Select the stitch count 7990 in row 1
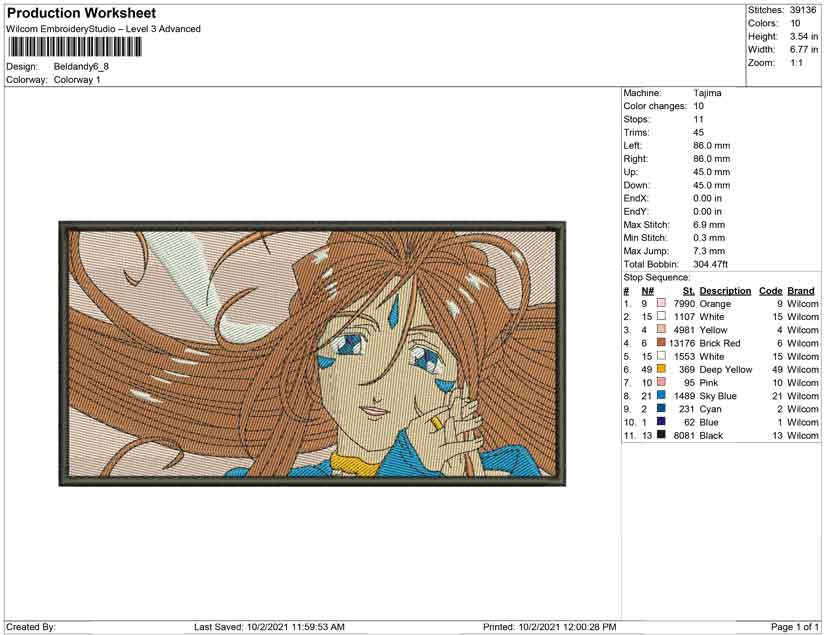 (x=684, y=304)
